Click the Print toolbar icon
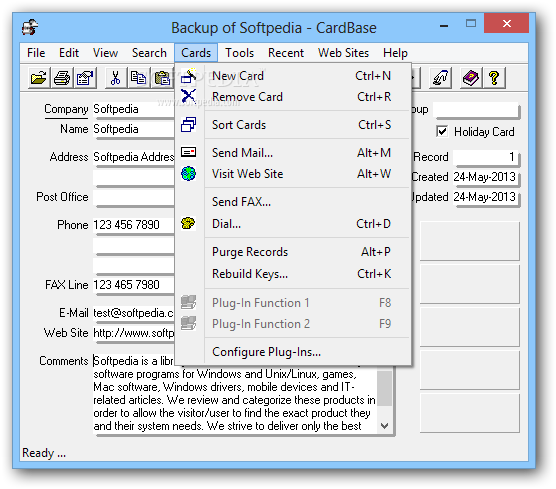This screenshot has height=489, width=556. [62, 78]
